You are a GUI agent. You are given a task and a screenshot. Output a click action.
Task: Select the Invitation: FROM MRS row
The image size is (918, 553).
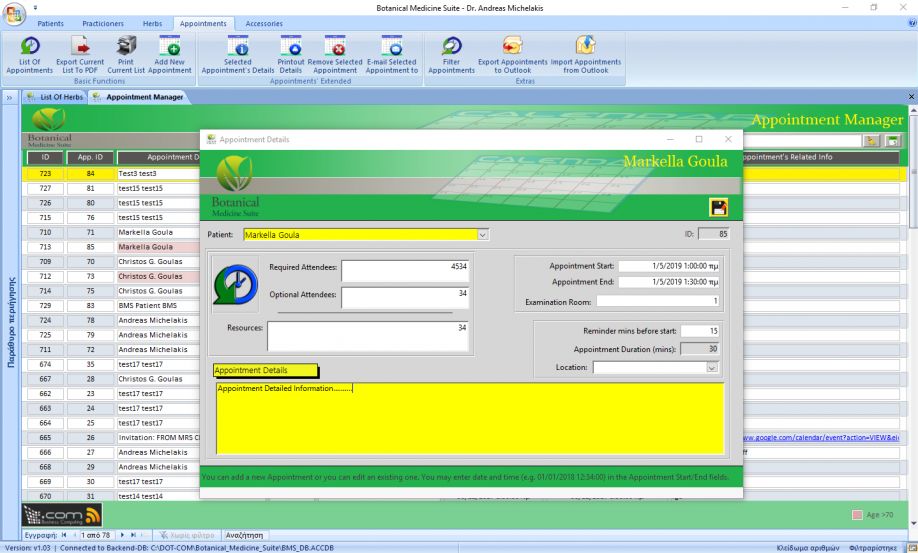click(x=158, y=438)
